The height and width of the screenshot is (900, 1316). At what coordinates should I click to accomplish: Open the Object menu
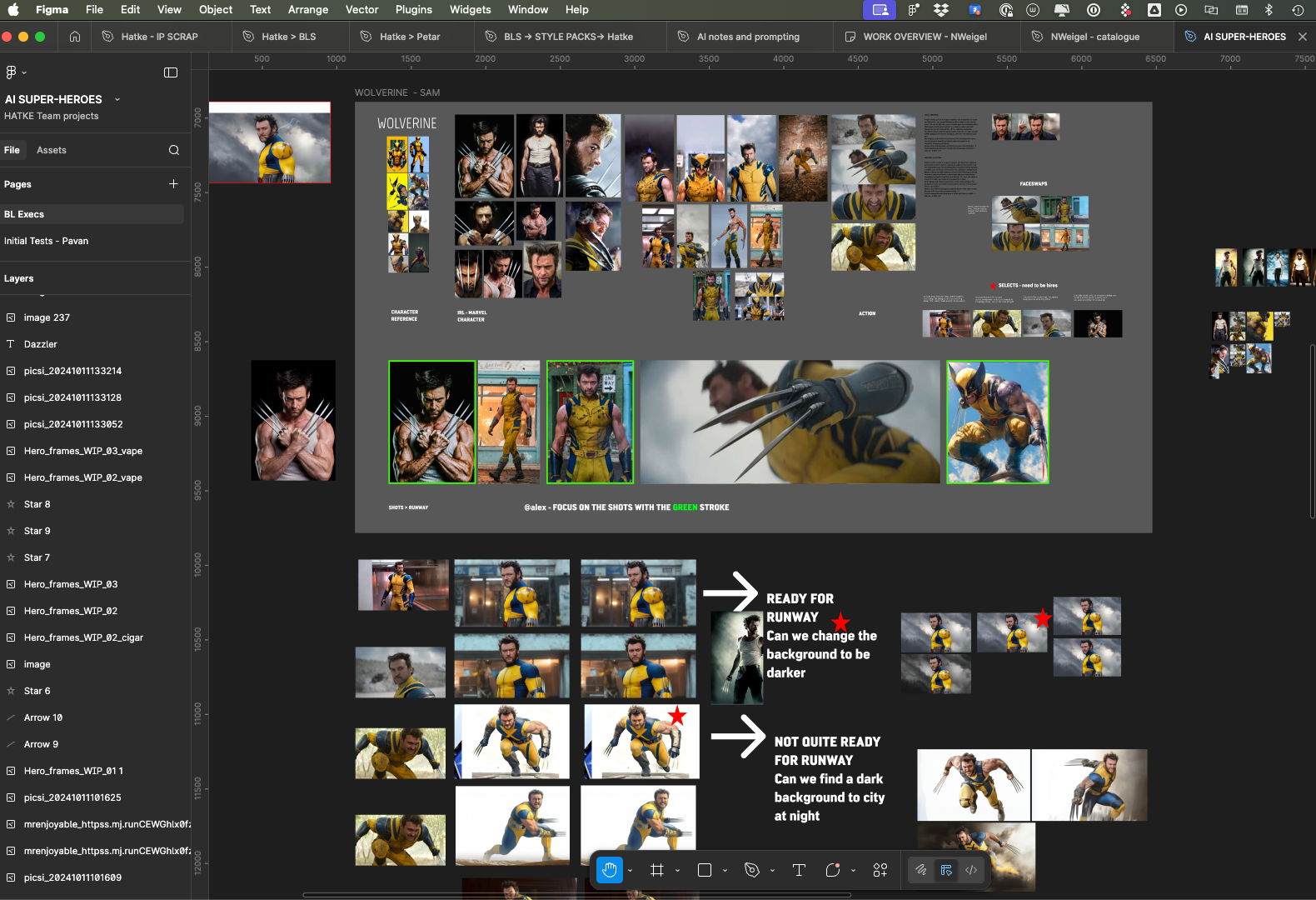[216, 9]
